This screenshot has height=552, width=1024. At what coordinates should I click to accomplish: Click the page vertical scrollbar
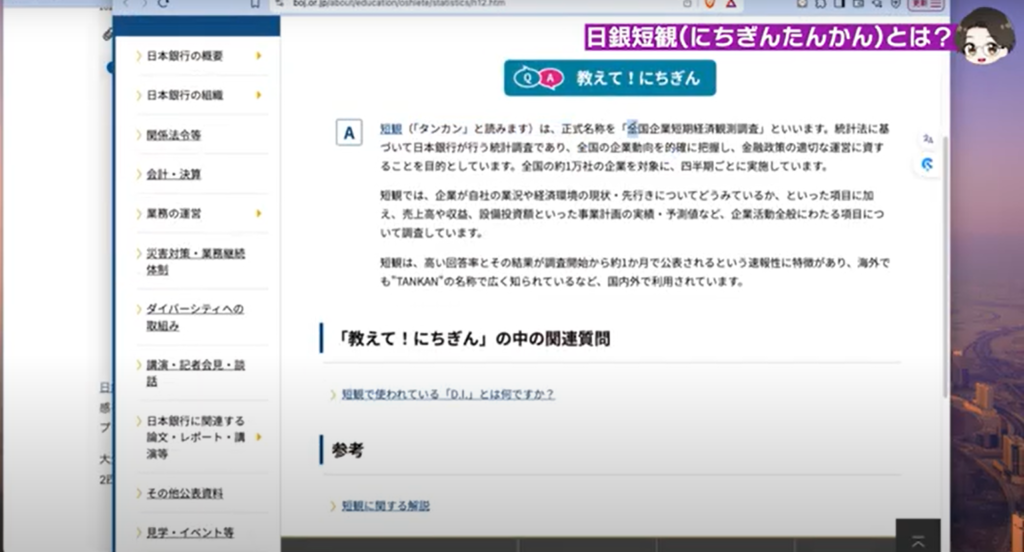(945, 265)
